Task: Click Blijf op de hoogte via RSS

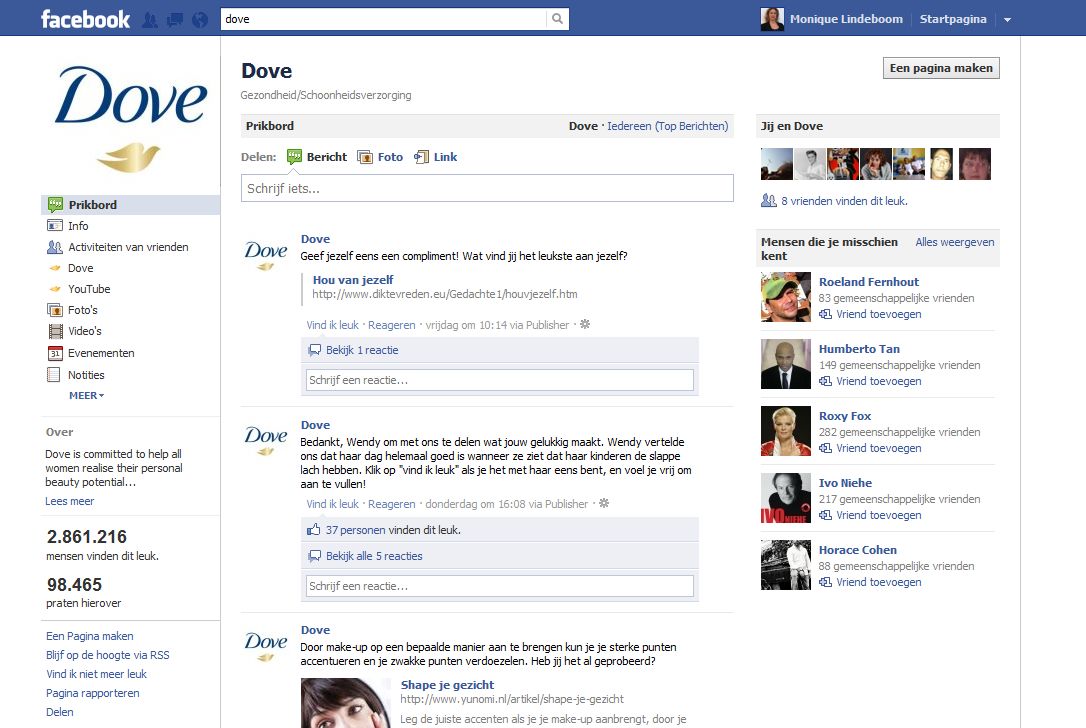Action: point(107,655)
